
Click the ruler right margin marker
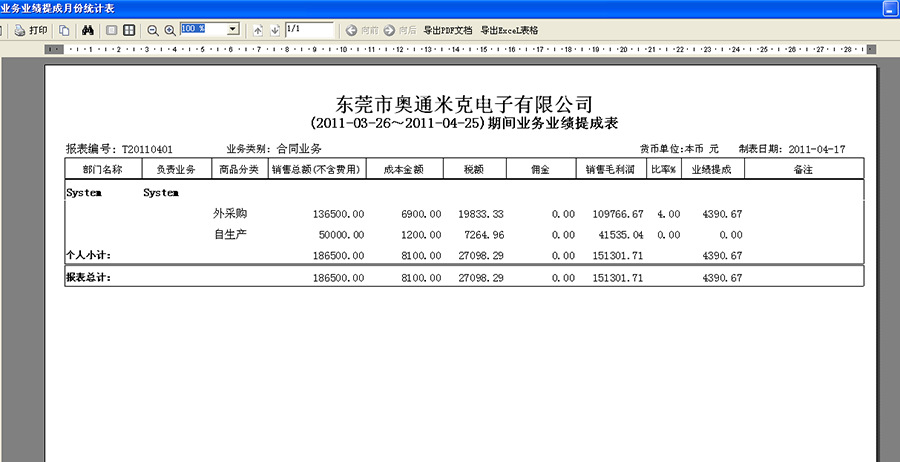tap(871, 49)
